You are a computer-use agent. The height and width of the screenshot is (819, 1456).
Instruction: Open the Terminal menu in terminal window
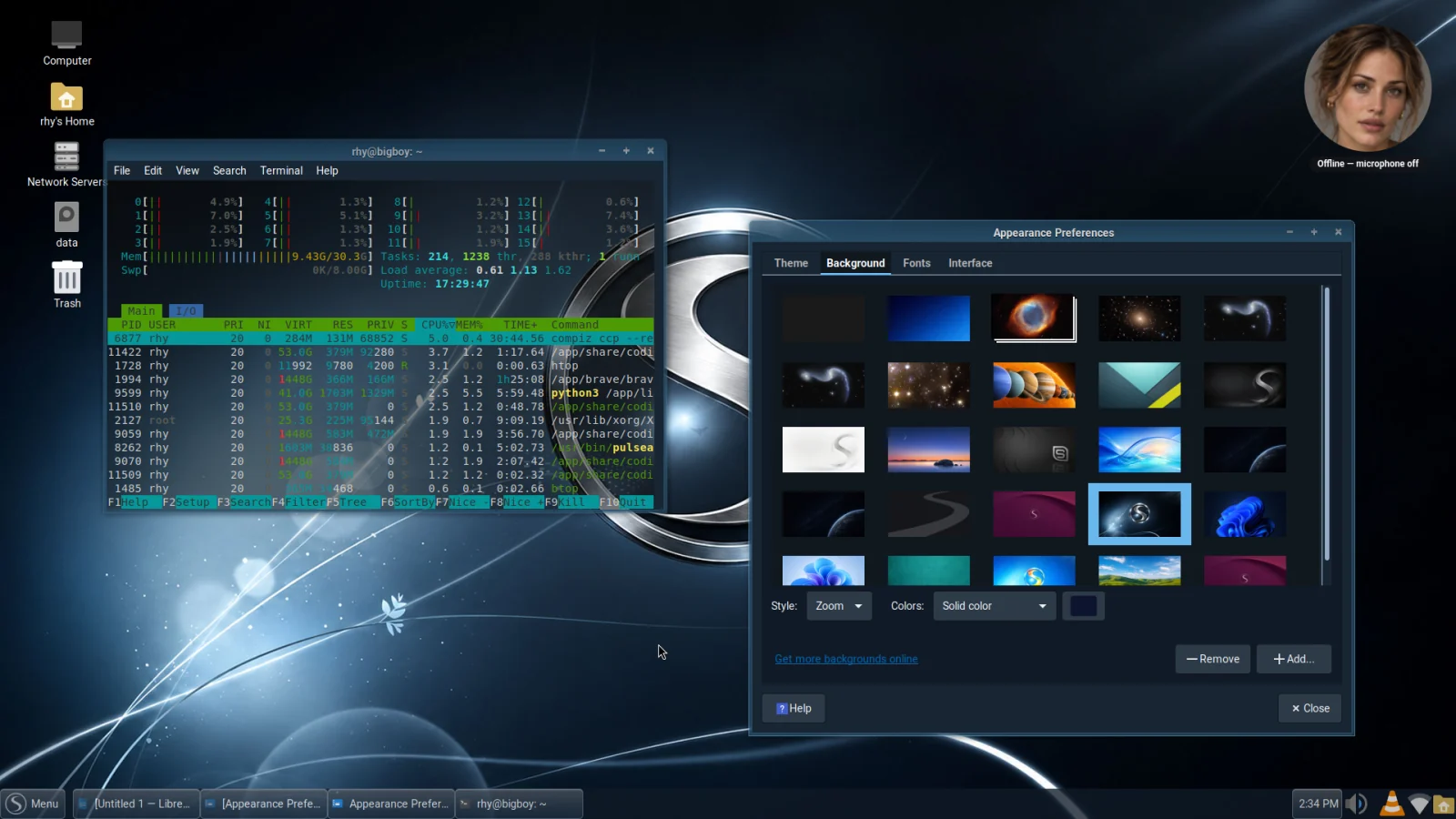[x=281, y=170]
